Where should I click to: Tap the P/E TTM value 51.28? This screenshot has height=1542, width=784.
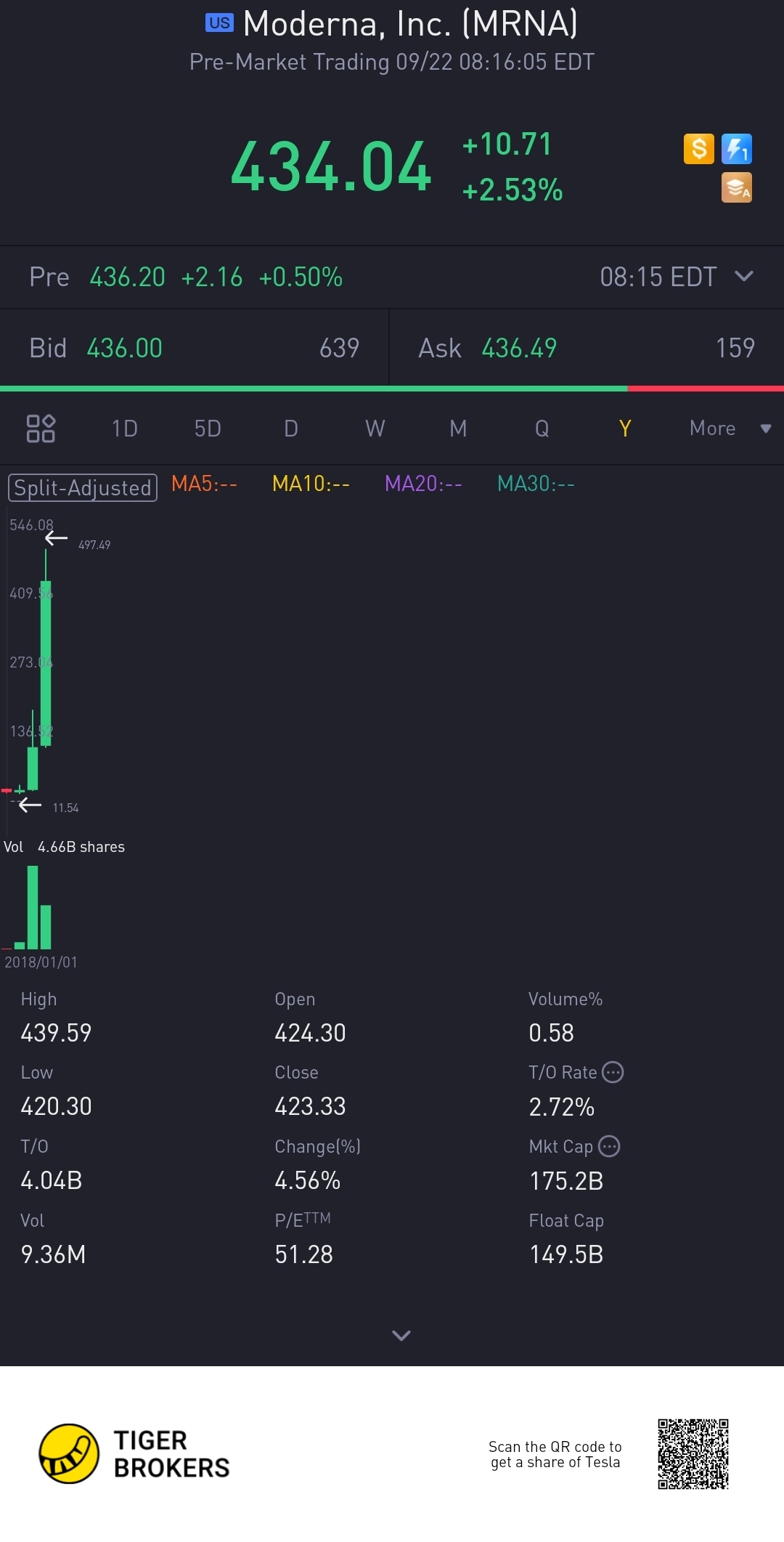(303, 1254)
